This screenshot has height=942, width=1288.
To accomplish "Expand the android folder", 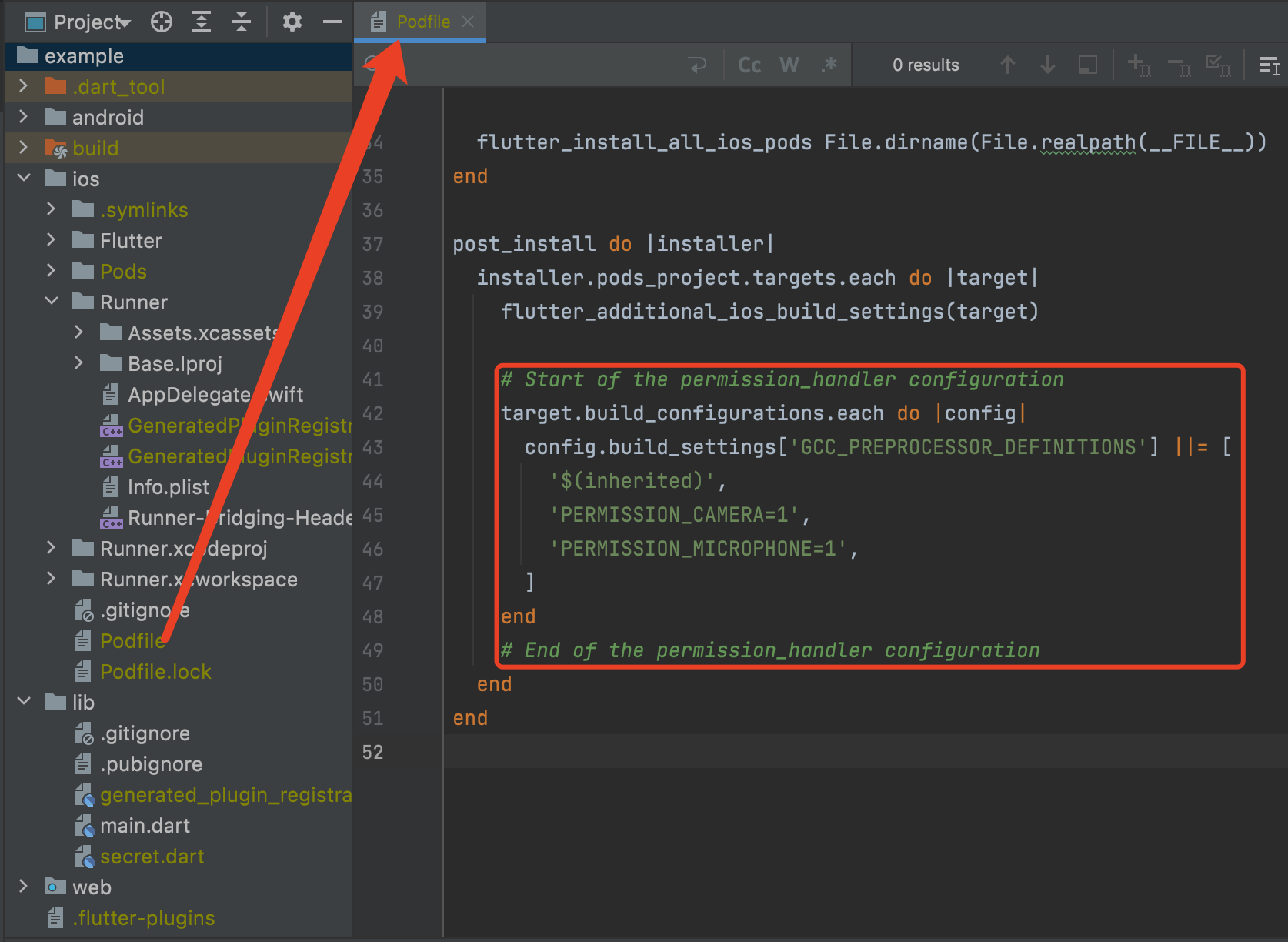I will point(24,117).
